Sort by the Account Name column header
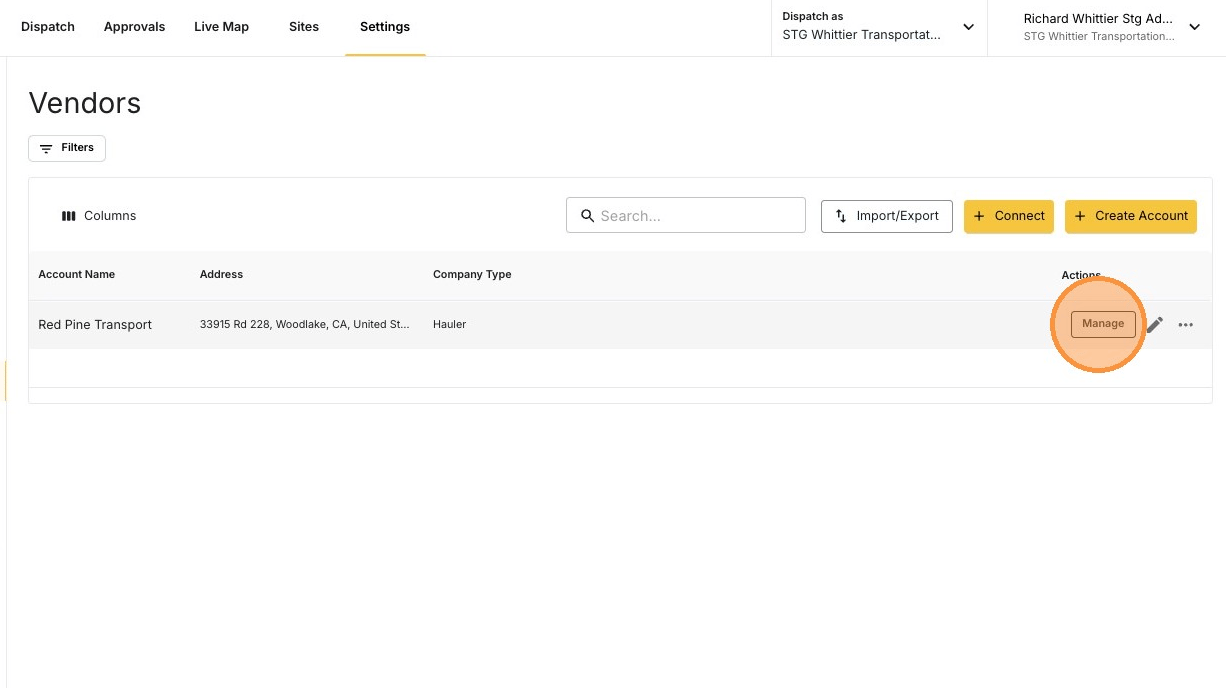The width and height of the screenshot is (1226, 688). tap(77, 274)
